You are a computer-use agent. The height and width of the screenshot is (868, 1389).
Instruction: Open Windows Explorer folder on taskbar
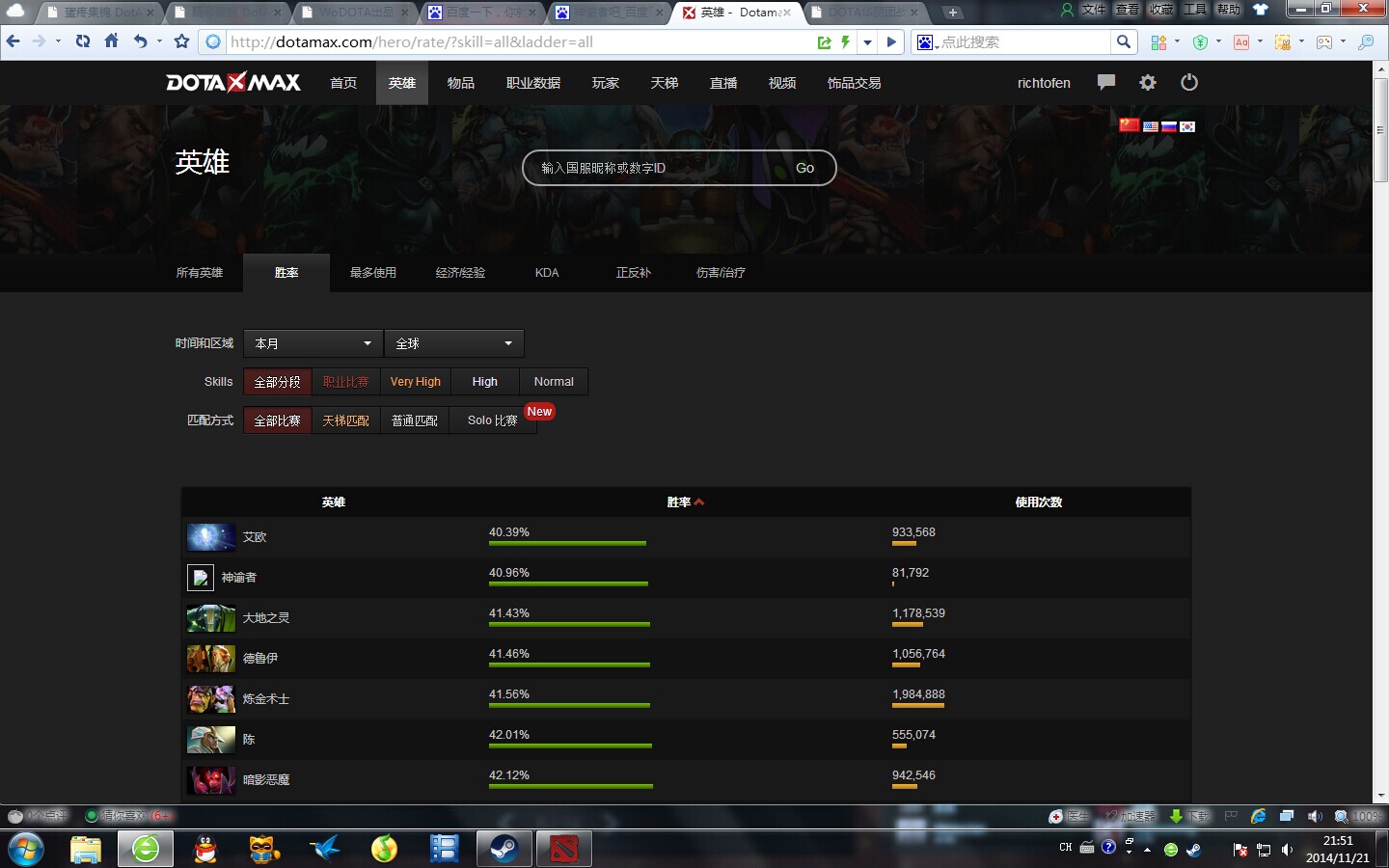pos(86,849)
